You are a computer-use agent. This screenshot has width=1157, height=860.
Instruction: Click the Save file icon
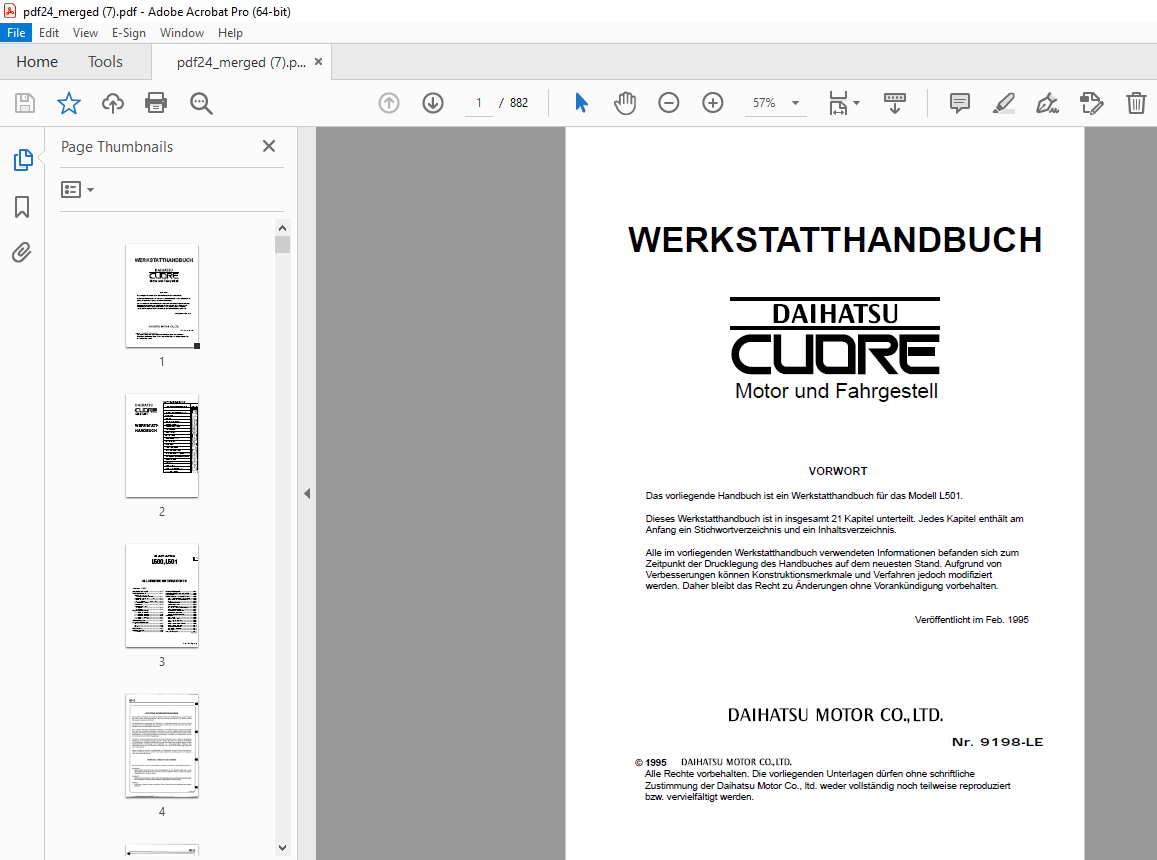tap(25, 103)
